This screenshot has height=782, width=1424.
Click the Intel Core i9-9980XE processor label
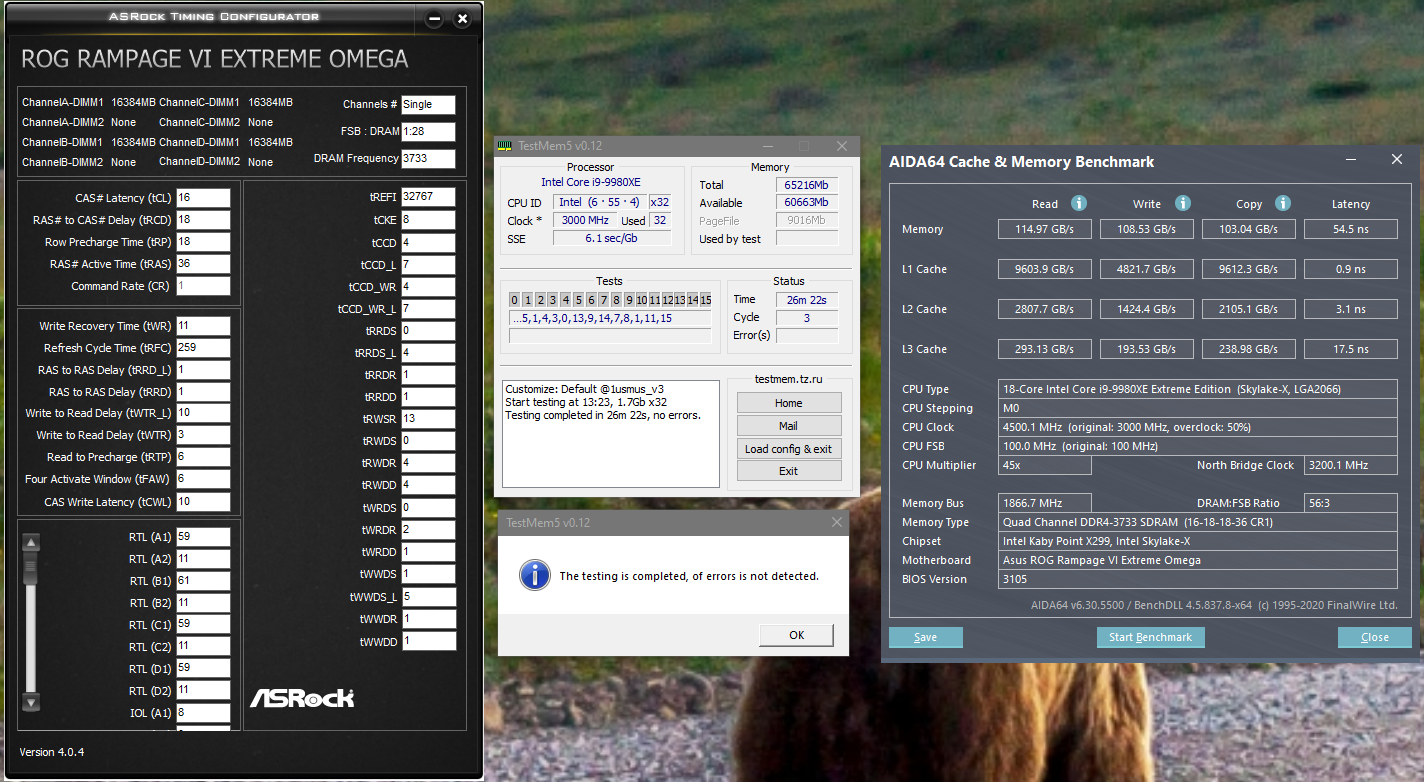[x=591, y=182]
